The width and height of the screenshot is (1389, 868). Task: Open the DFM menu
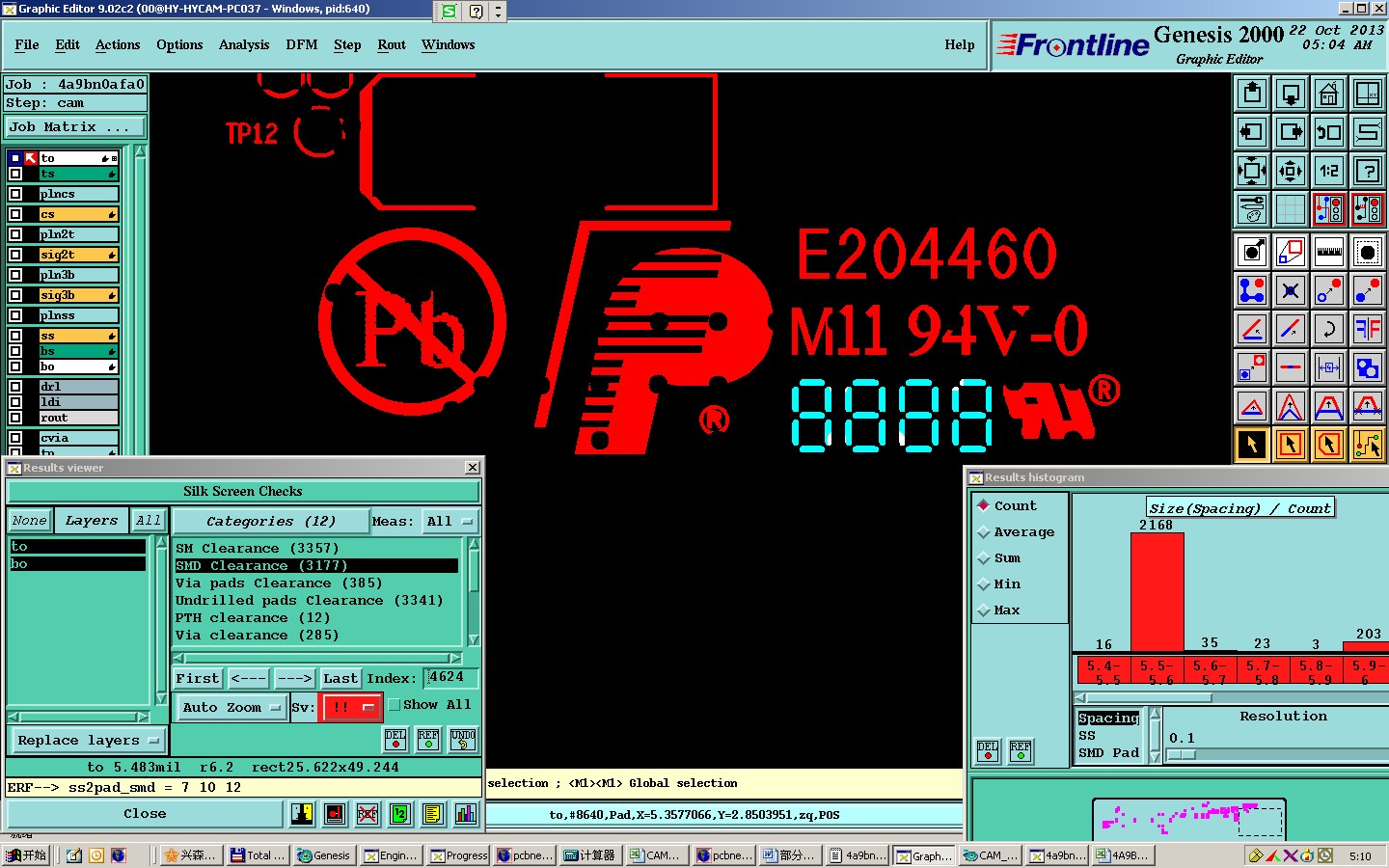point(302,45)
